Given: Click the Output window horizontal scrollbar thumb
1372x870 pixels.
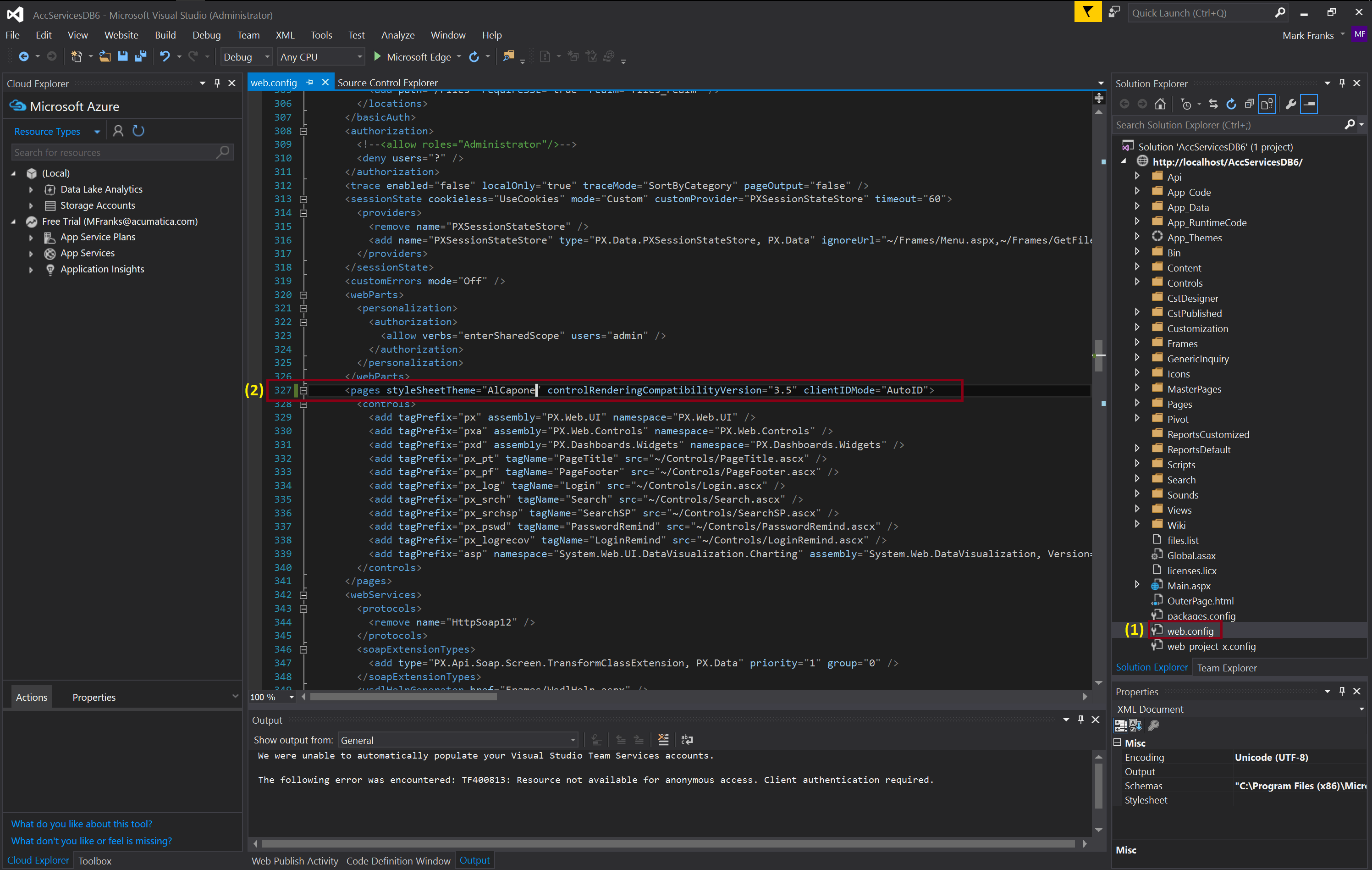Looking at the screenshot, I should point(668,843).
